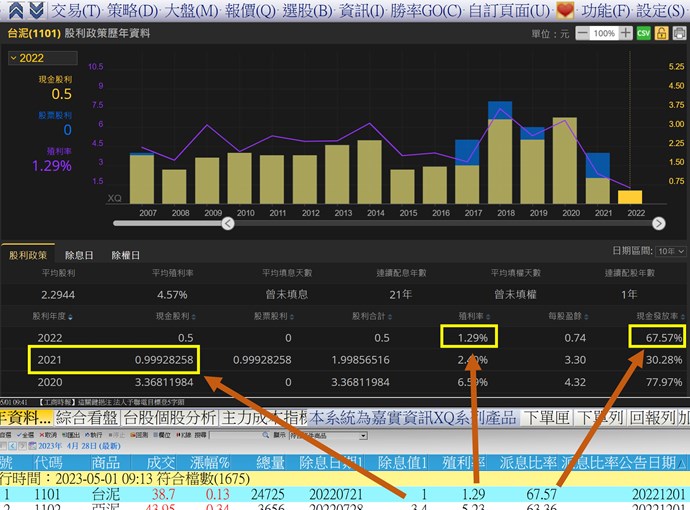This screenshot has height=510, width=690.
Task: Open the 日期區間 10年 dropdown
Action: point(669,252)
